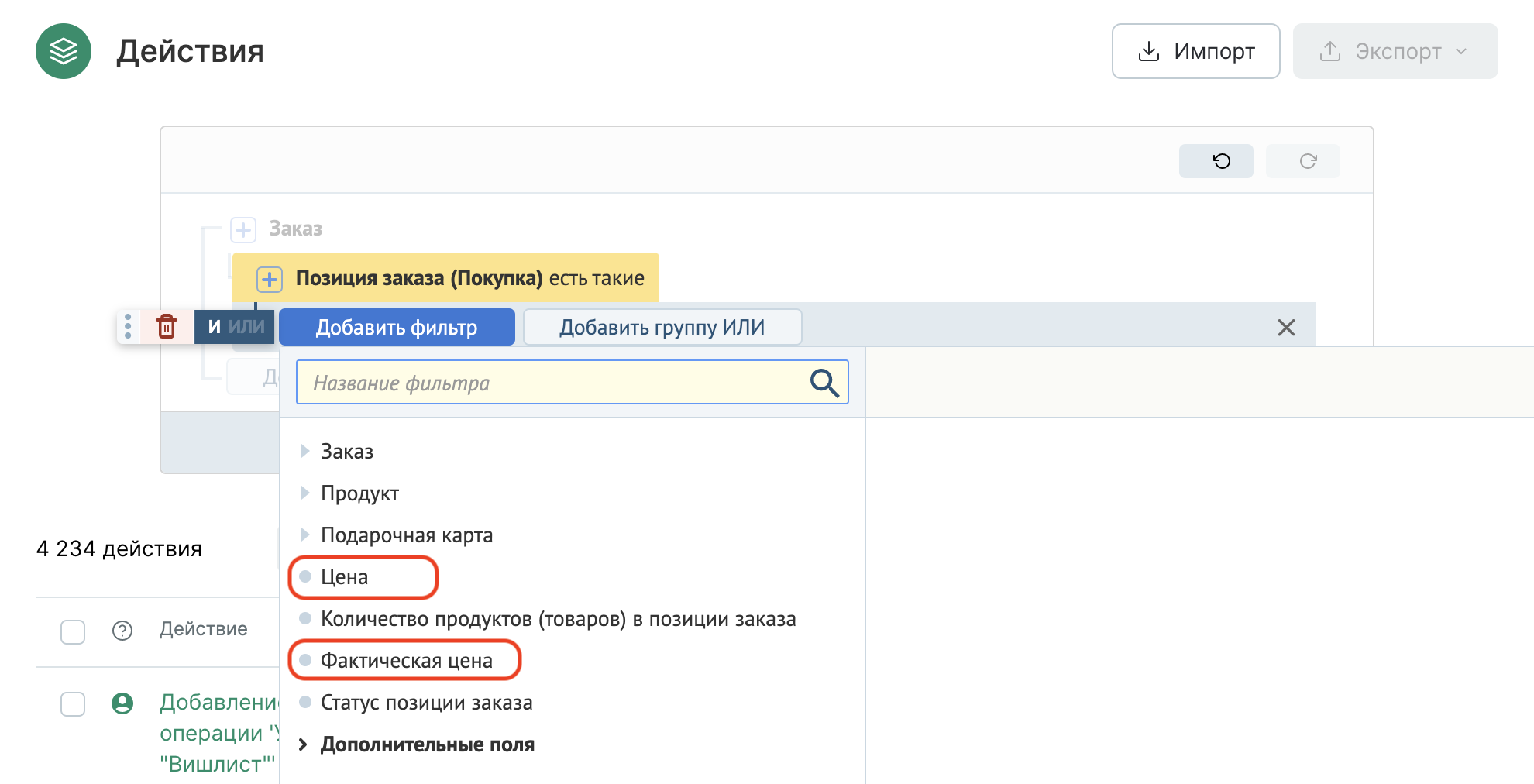The height and width of the screenshot is (784, 1534).
Task: Click the green layers logo icon
Action: tap(64, 51)
